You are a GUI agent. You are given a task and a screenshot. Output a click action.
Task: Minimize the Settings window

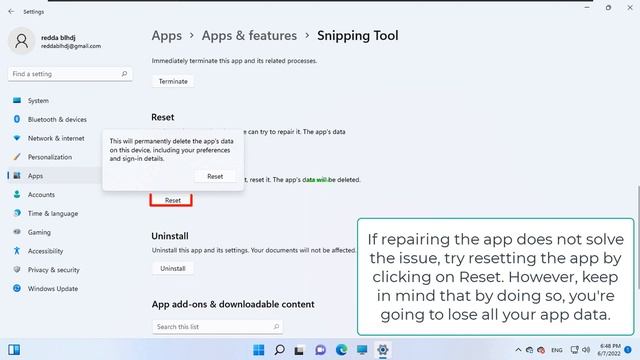click(587, 8)
